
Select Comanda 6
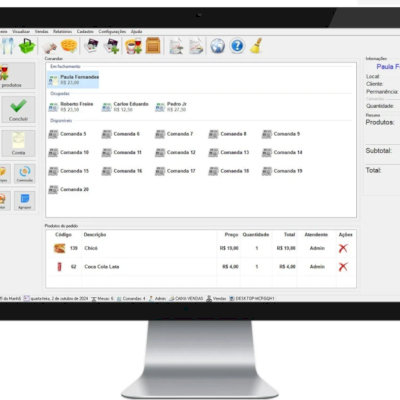(121, 134)
